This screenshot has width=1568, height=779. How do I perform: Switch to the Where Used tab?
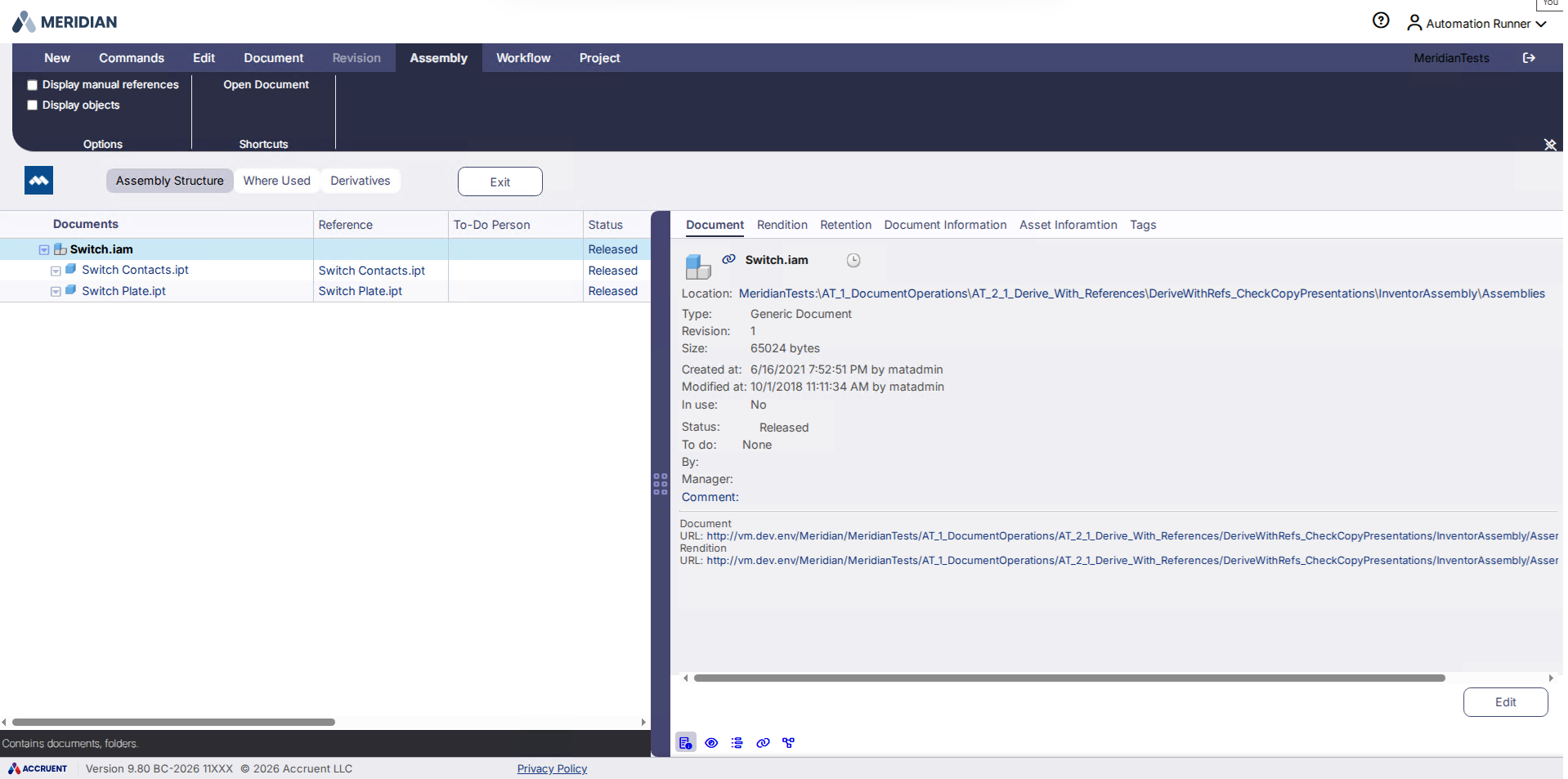click(x=277, y=181)
